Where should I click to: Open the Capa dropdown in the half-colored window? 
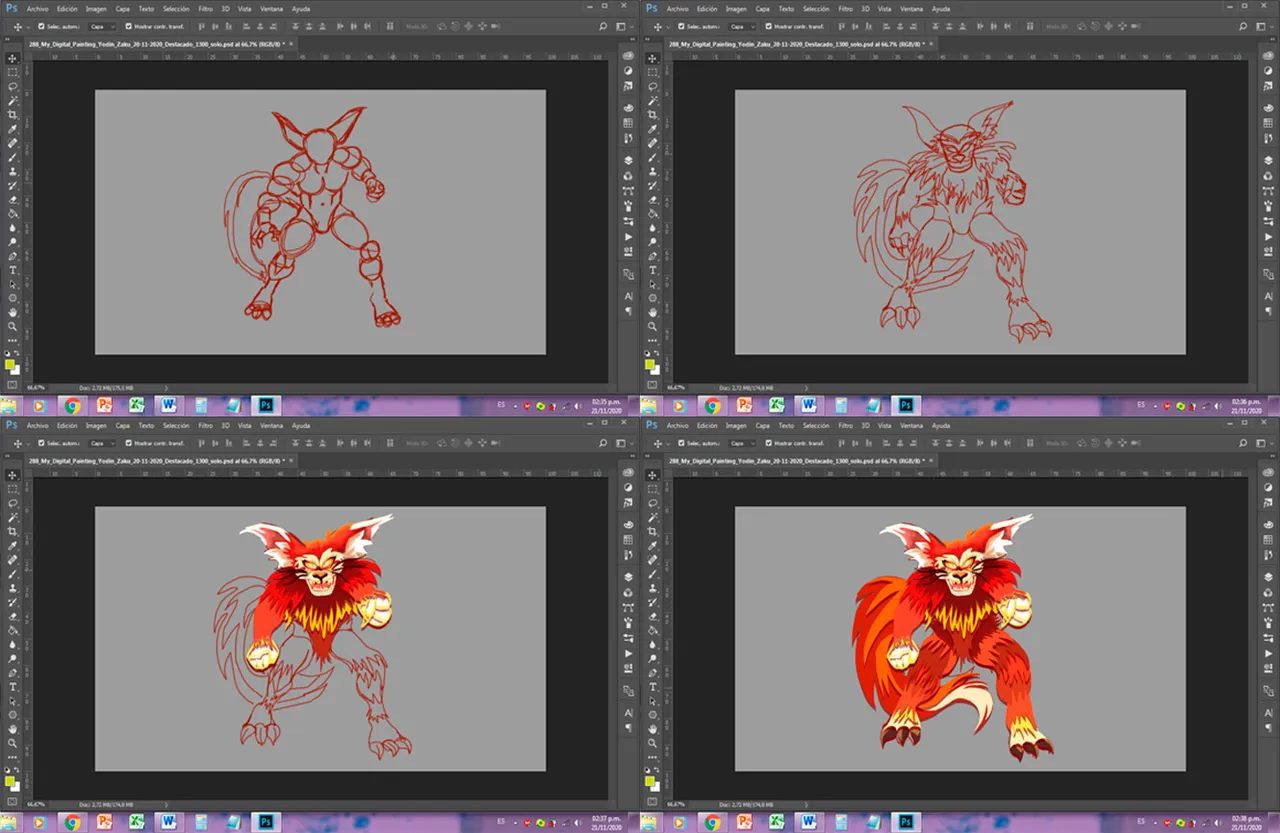click(x=102, y=443)
